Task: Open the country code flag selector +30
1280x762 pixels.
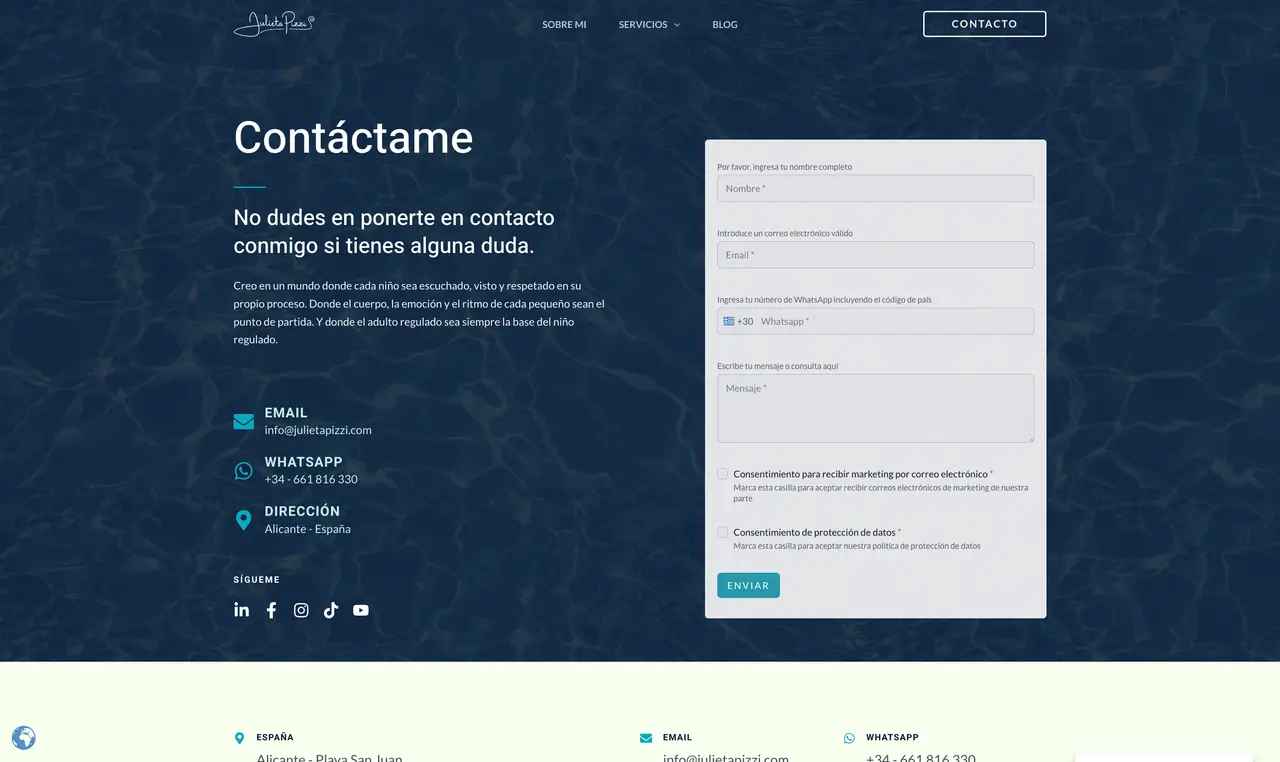Action: [x=738, y=321]
